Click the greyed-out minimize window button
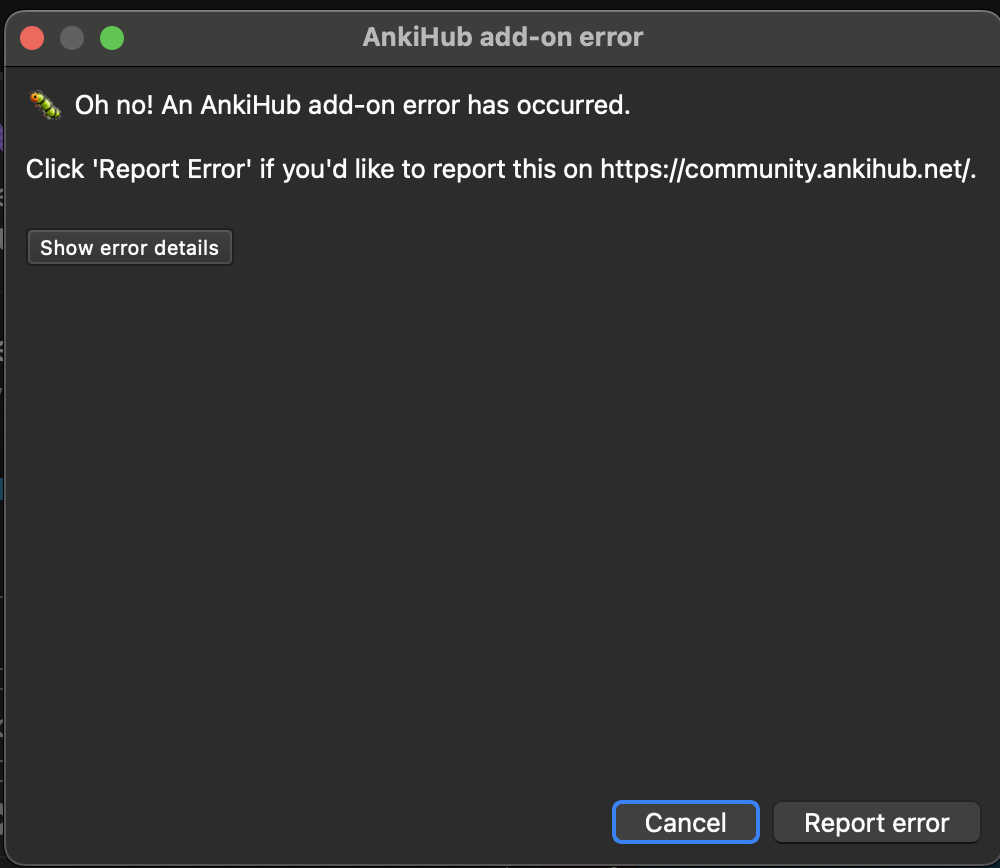Image resolution: width=1000 pixels, height=868 pixels. click(72, 39)
